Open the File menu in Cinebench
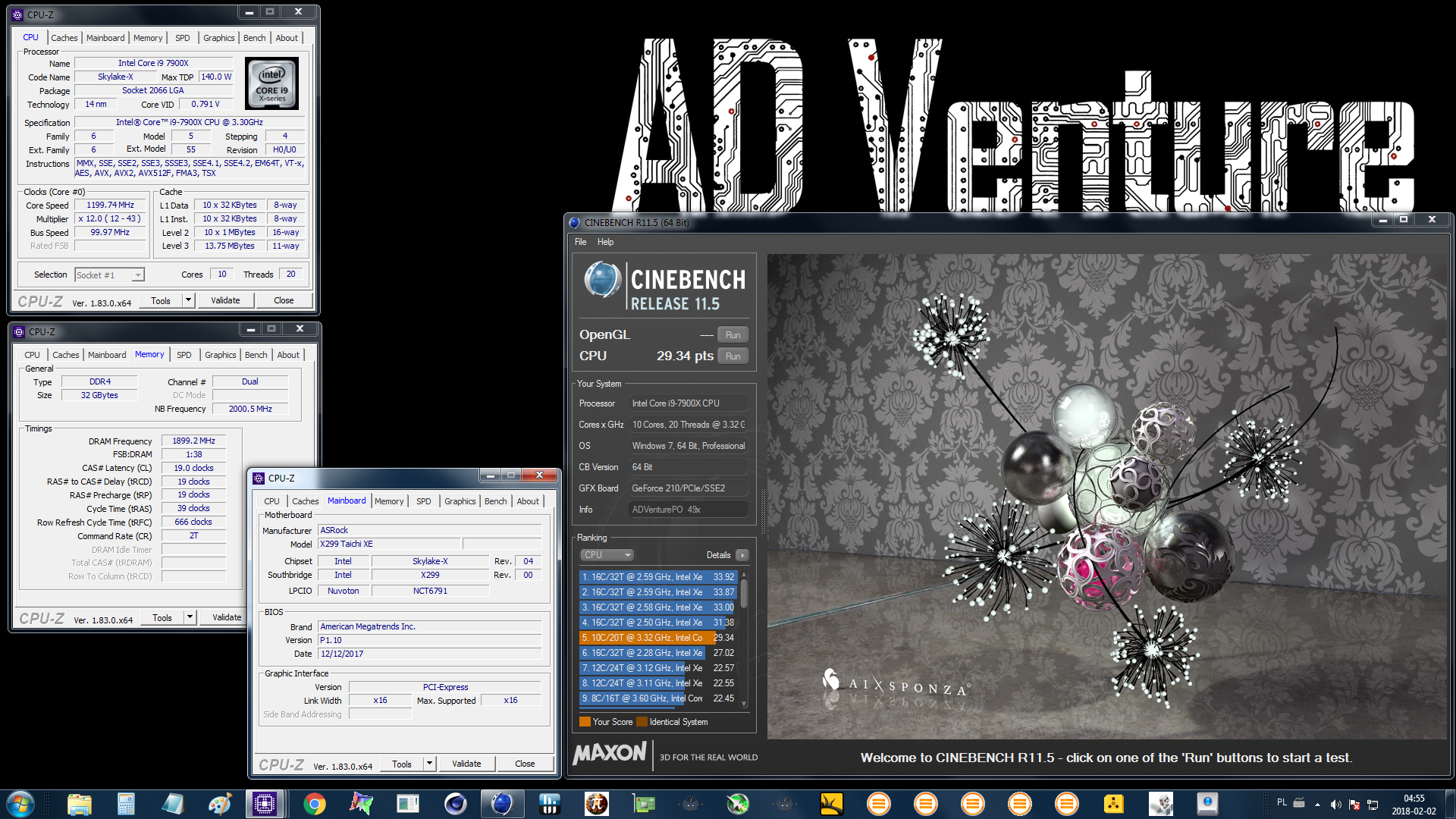The image size is (1456, 819). tap(580, 242)
